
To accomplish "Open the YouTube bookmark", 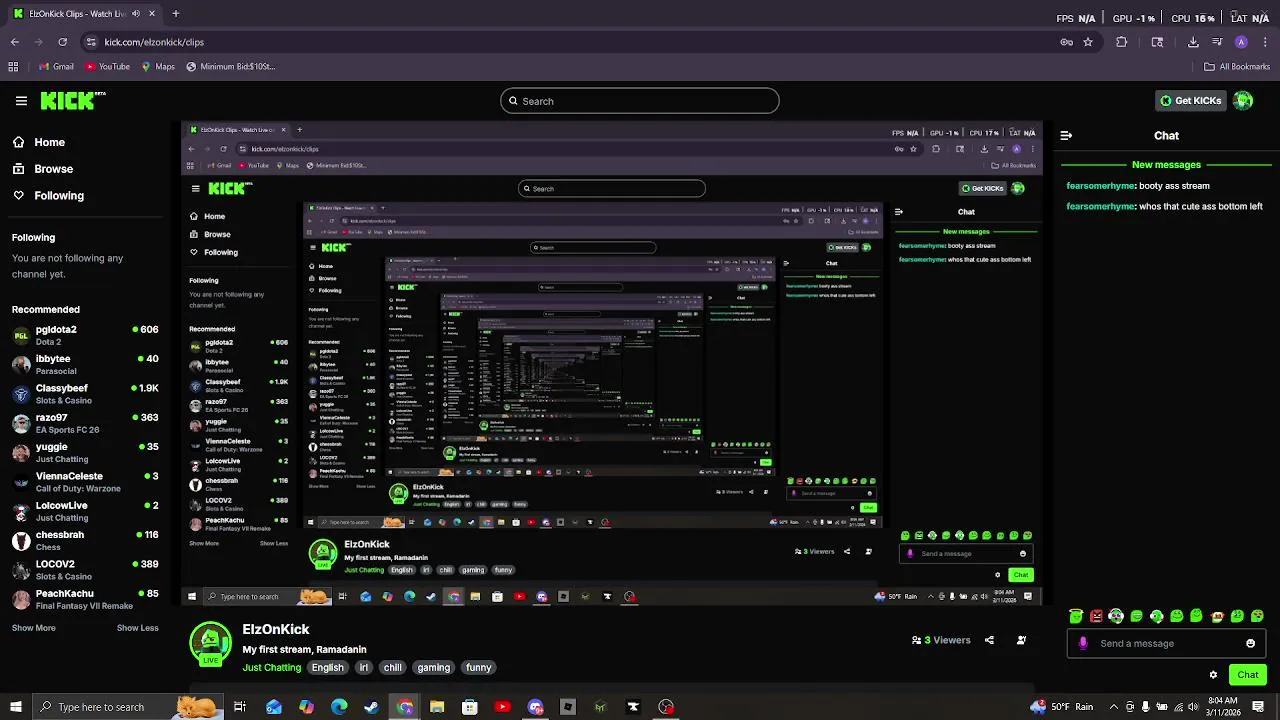I will (x=107, y=67).
